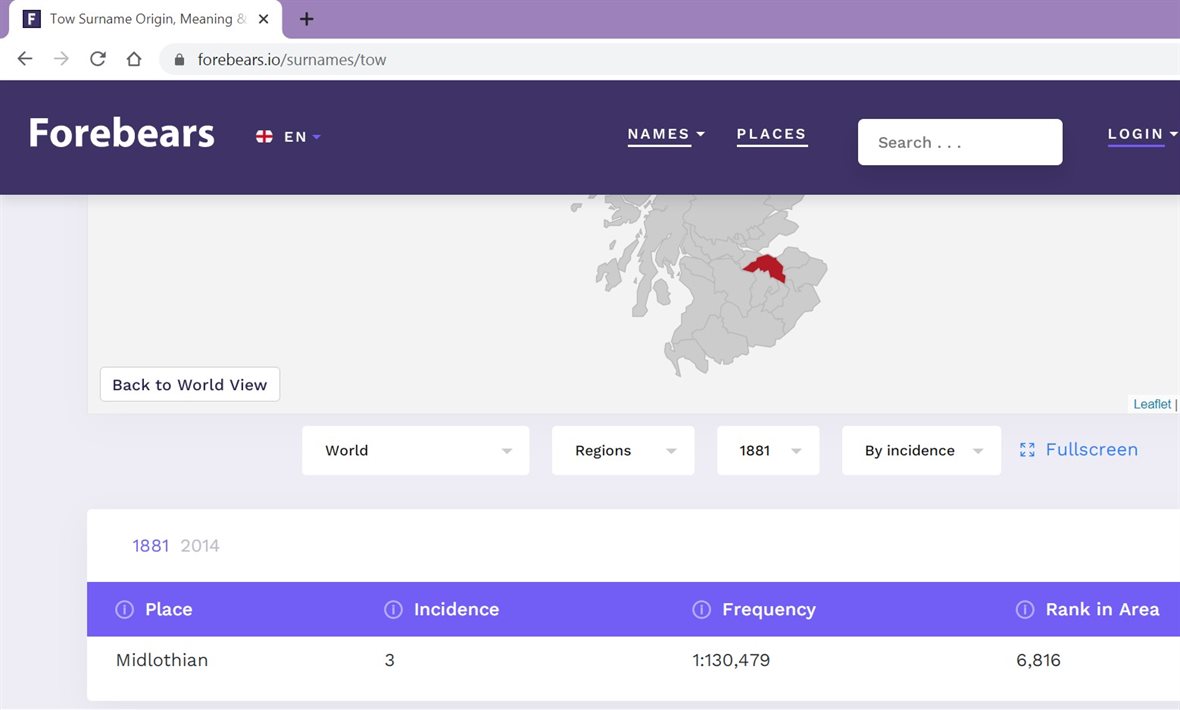The height and width of the screenshot is (710, 1180).
Task: Click into the Search input field
Action: [x=959, y=142]
